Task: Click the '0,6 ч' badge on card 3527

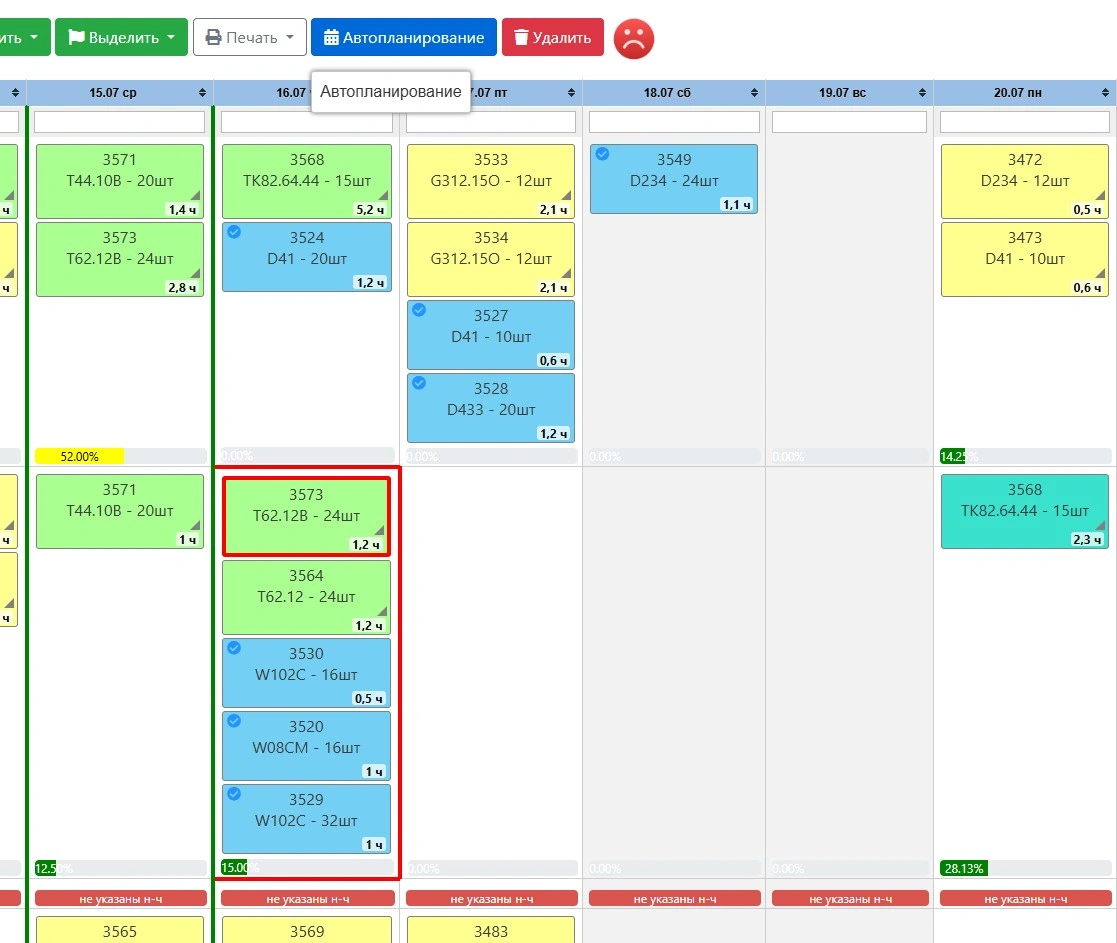Action: tap(553, 360)
